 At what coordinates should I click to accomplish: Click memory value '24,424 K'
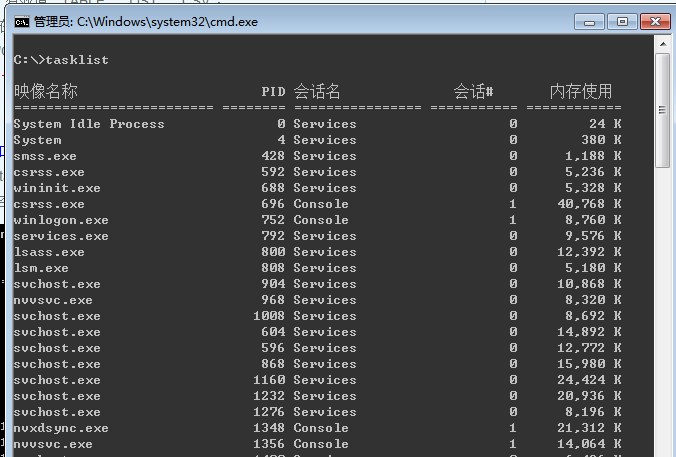[x=589, y=380]
